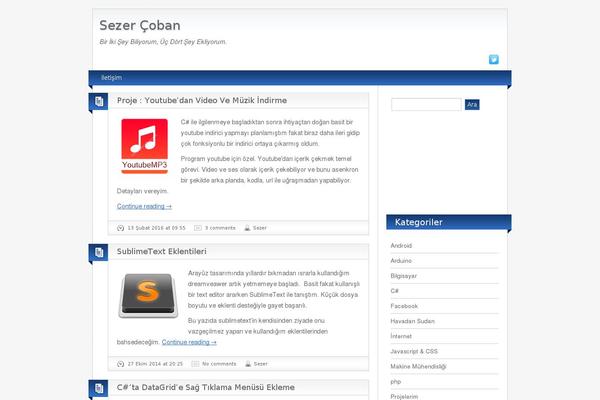Open the Havadan Sudan category
This screenshot has height=400, width=600.
coord(412,321)
